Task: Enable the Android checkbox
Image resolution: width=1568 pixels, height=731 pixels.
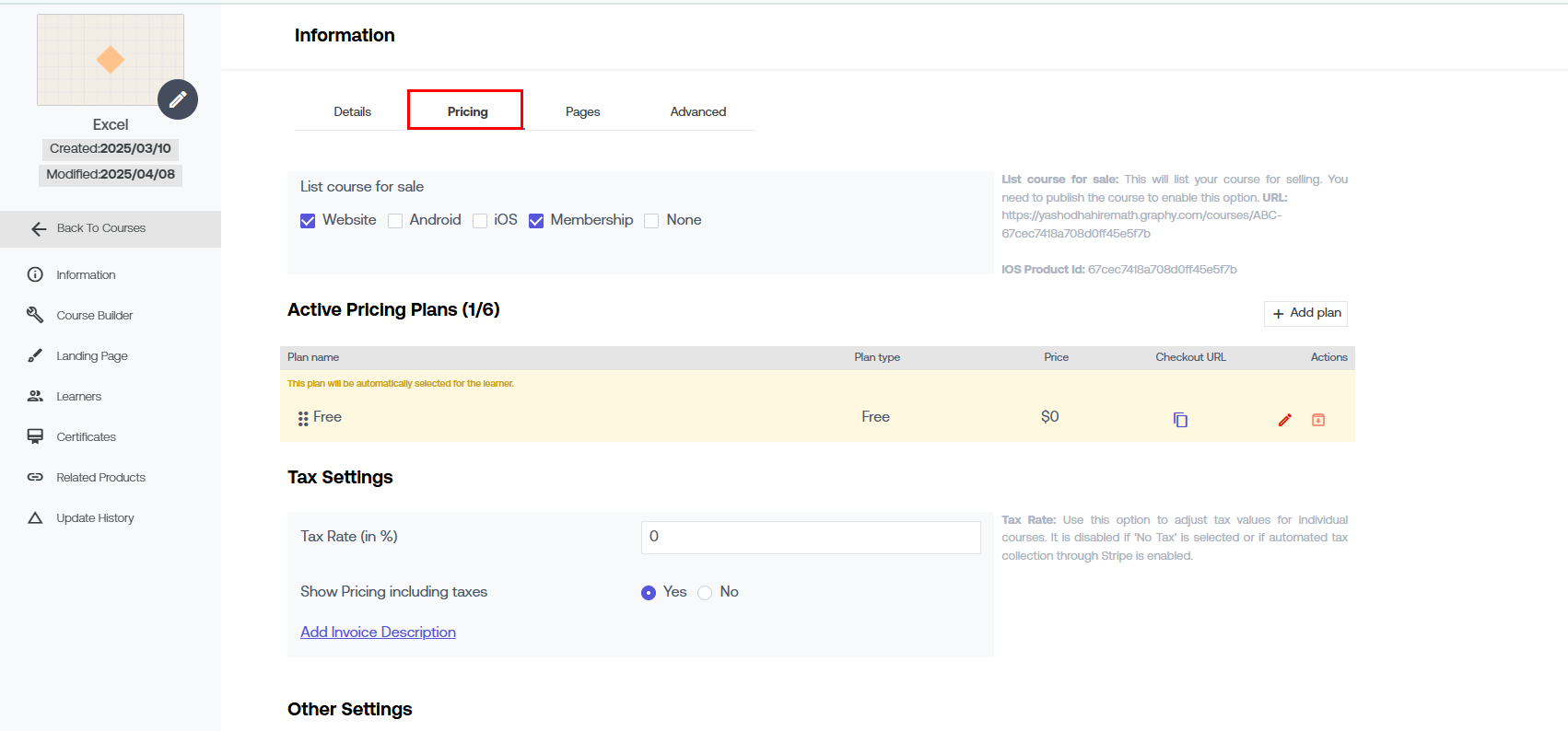Action: (x=395, y=221)
